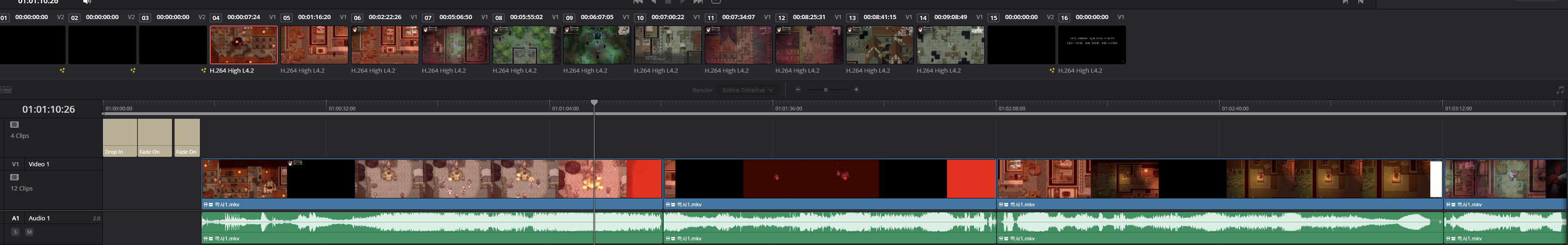Click the zoom in plus icon
1568x245 pixels.
[x=856, y=89]
